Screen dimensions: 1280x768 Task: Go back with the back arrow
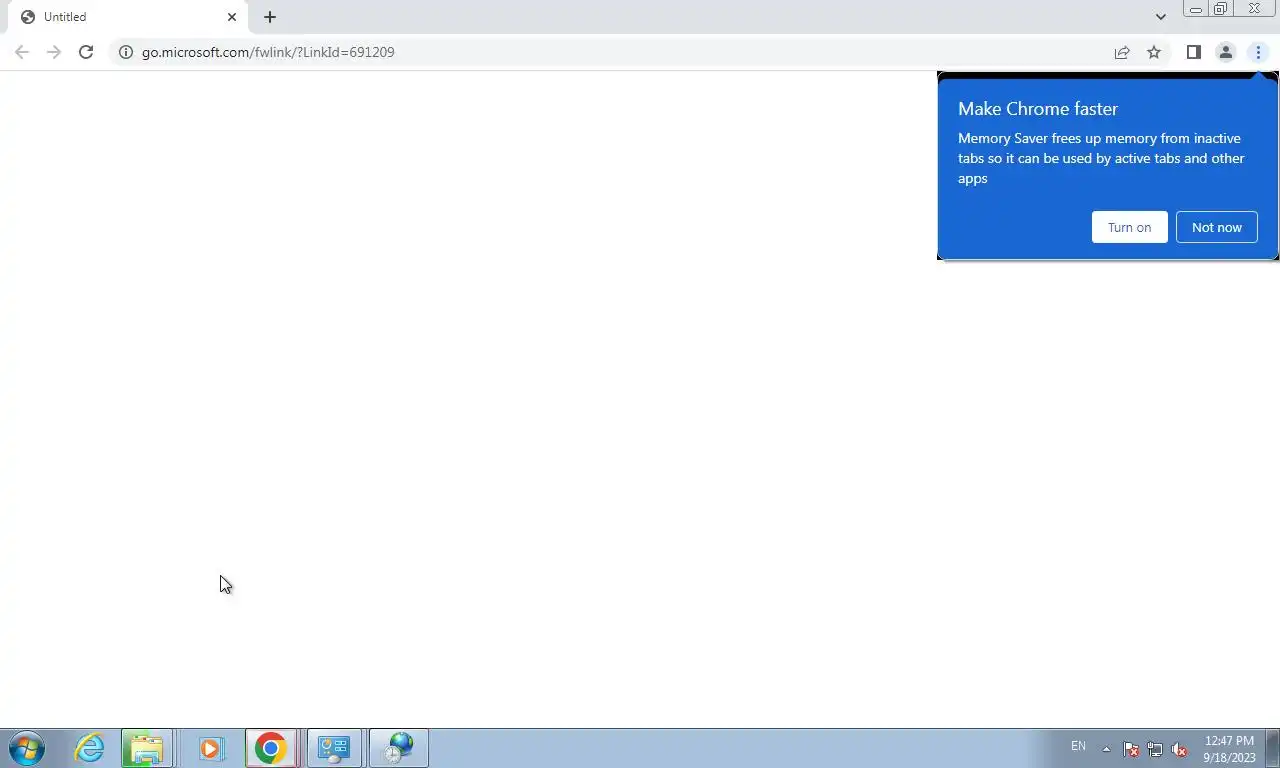[22, 52]
